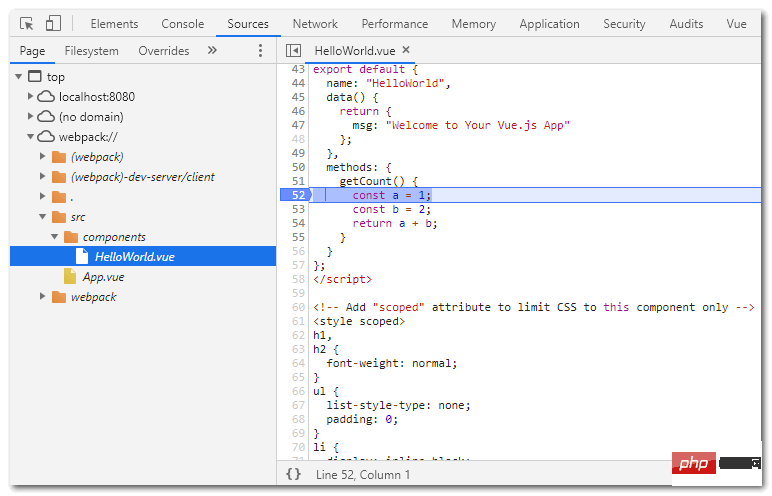Expand the (webpack)-dev-server/client folder arrow

(42, 176)
